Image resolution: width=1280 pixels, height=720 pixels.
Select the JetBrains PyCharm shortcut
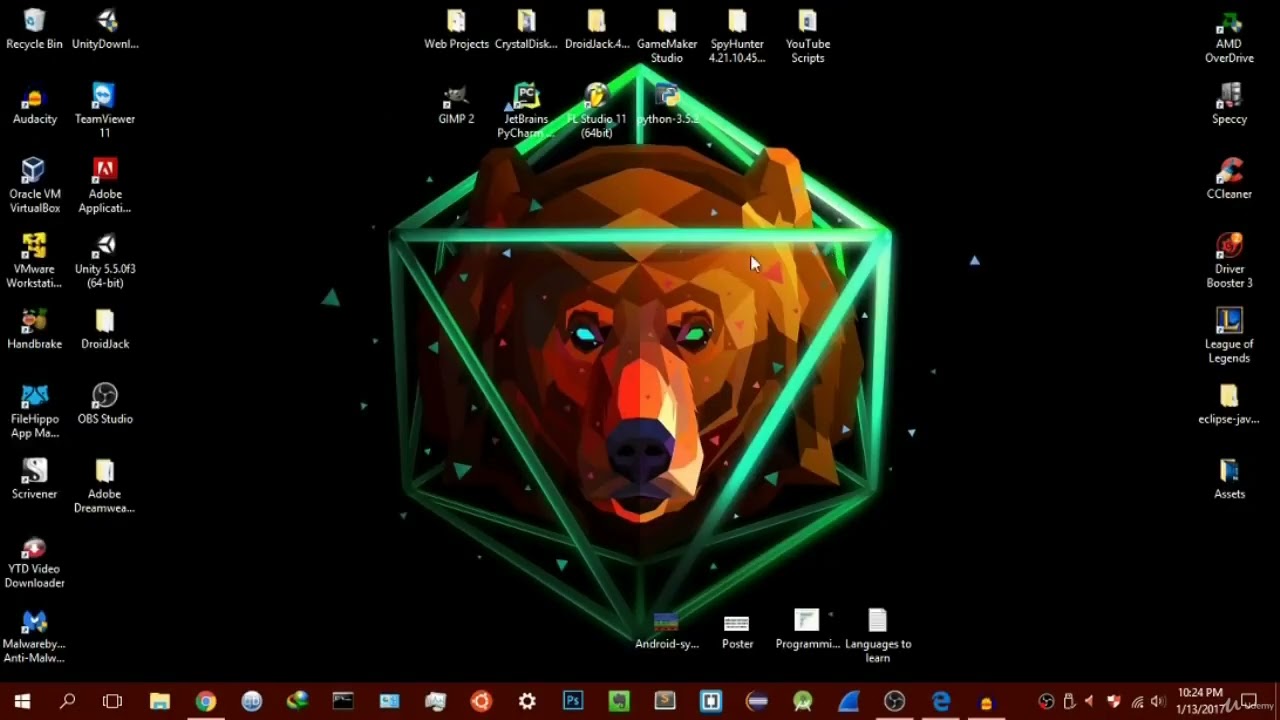pyautogui.click(x=526, y=111)
